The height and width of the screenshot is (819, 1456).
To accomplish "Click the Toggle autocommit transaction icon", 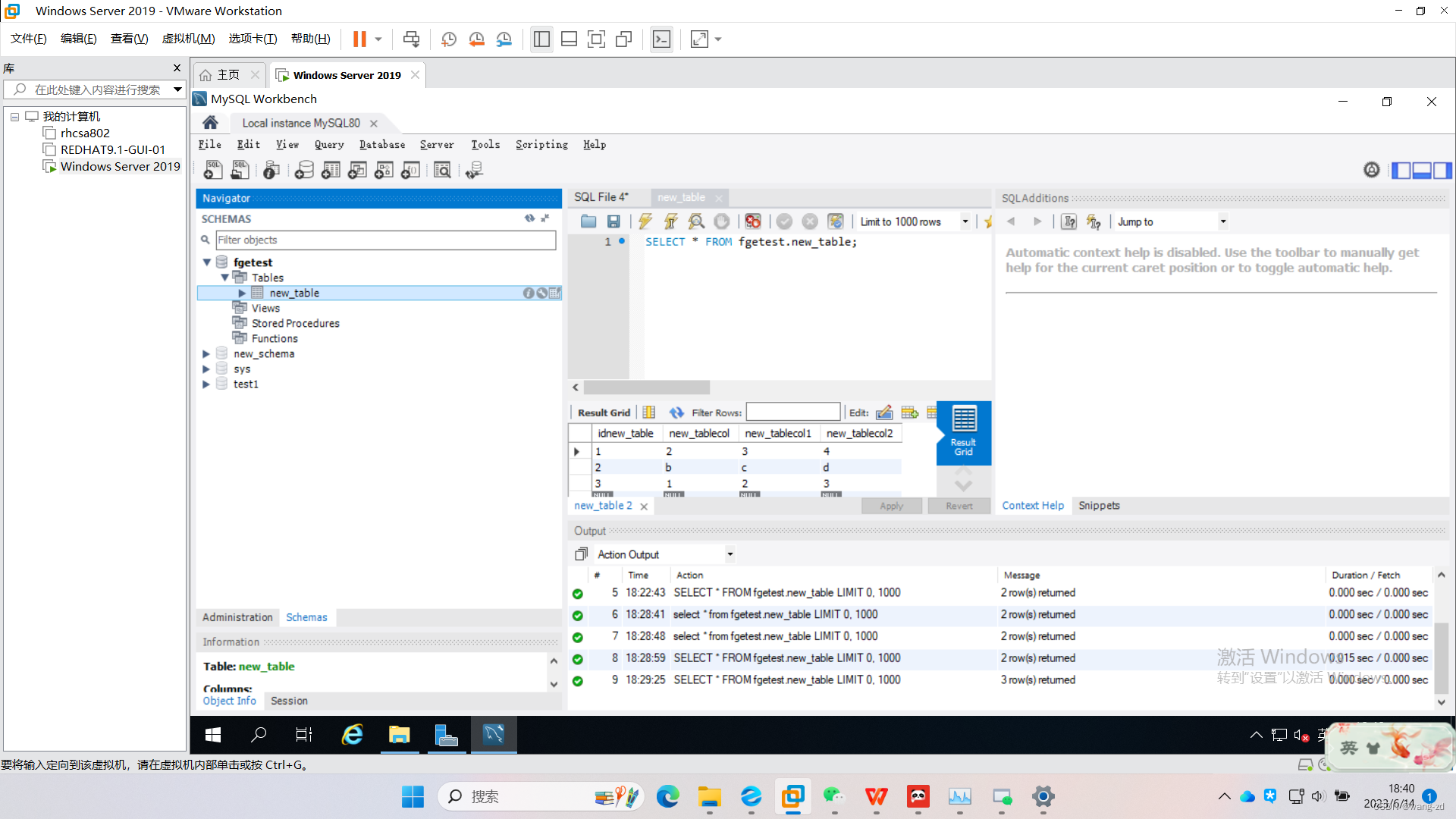I will point(835,221).
